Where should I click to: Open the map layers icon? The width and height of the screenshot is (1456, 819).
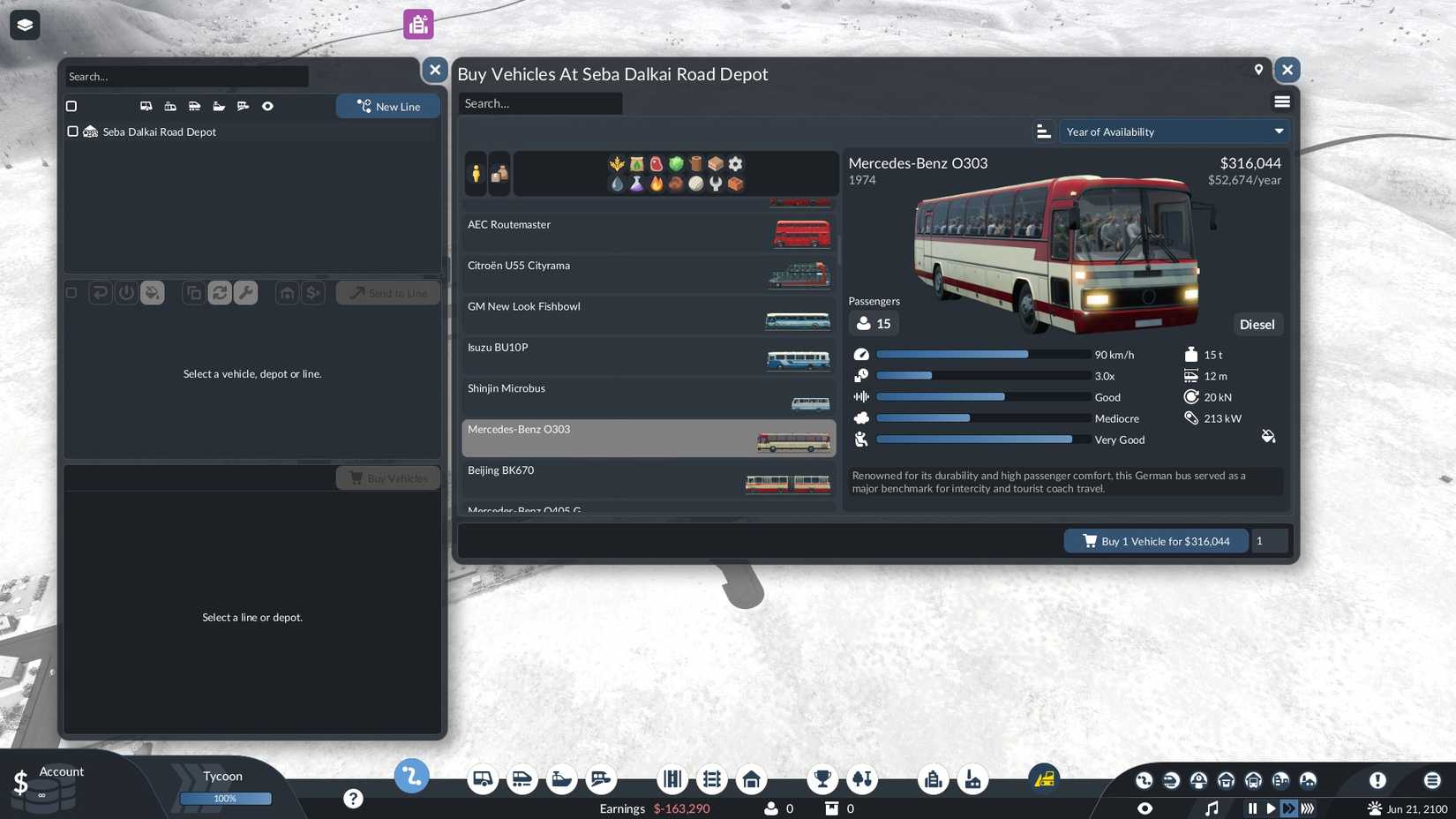pyautogui.click(x=25, y=25)
